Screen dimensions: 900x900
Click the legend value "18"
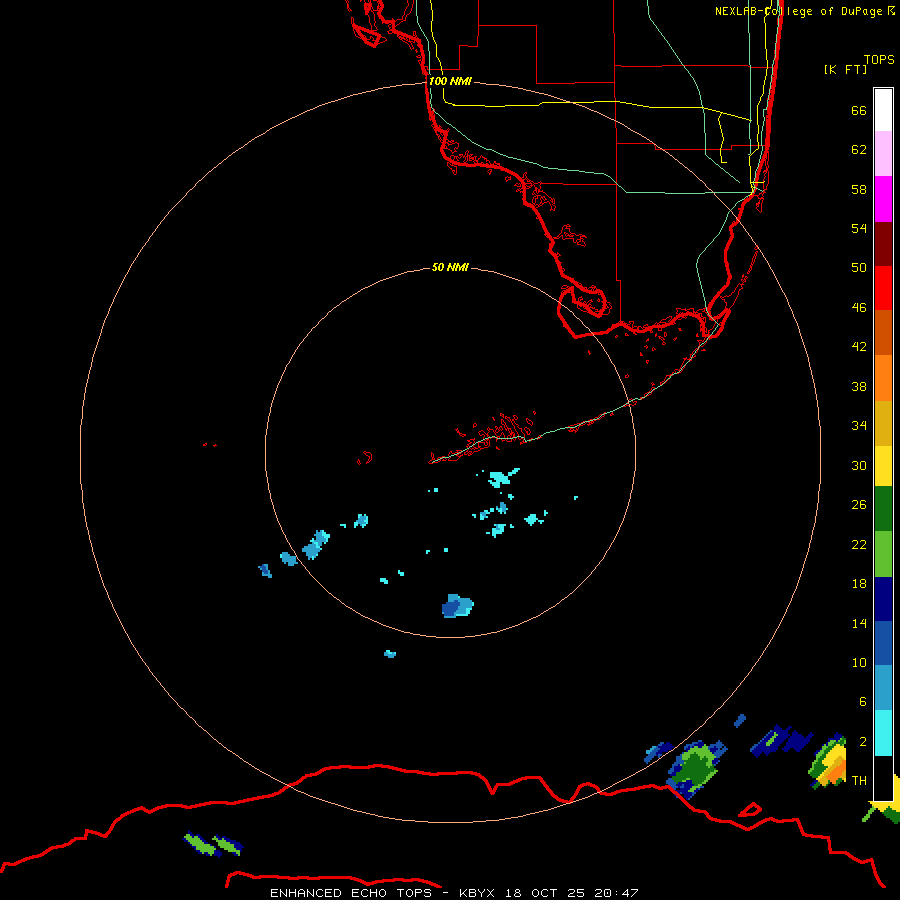(859, 584)
